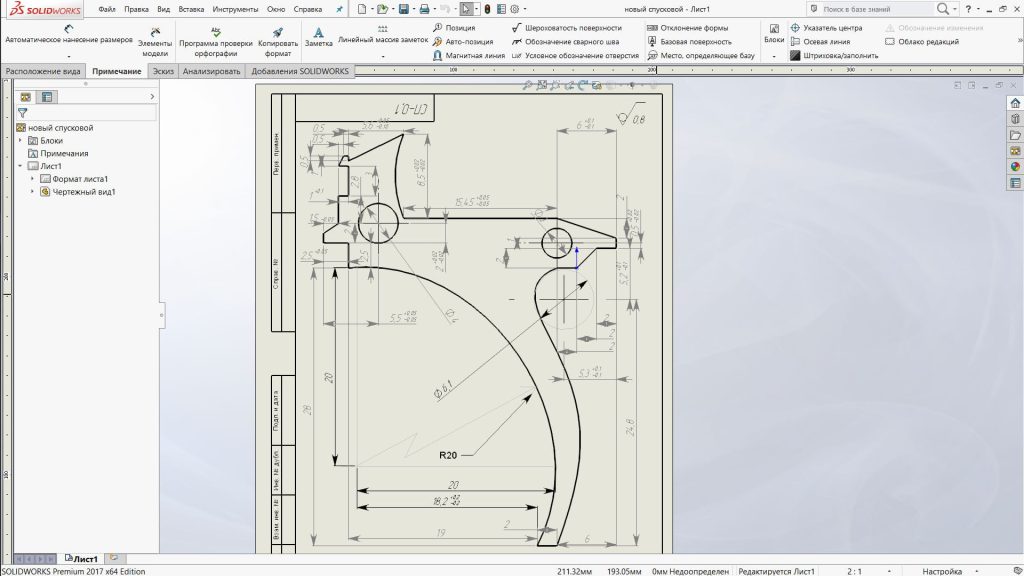
Task: Open the Вставка menu
Action: coord(191,9)
